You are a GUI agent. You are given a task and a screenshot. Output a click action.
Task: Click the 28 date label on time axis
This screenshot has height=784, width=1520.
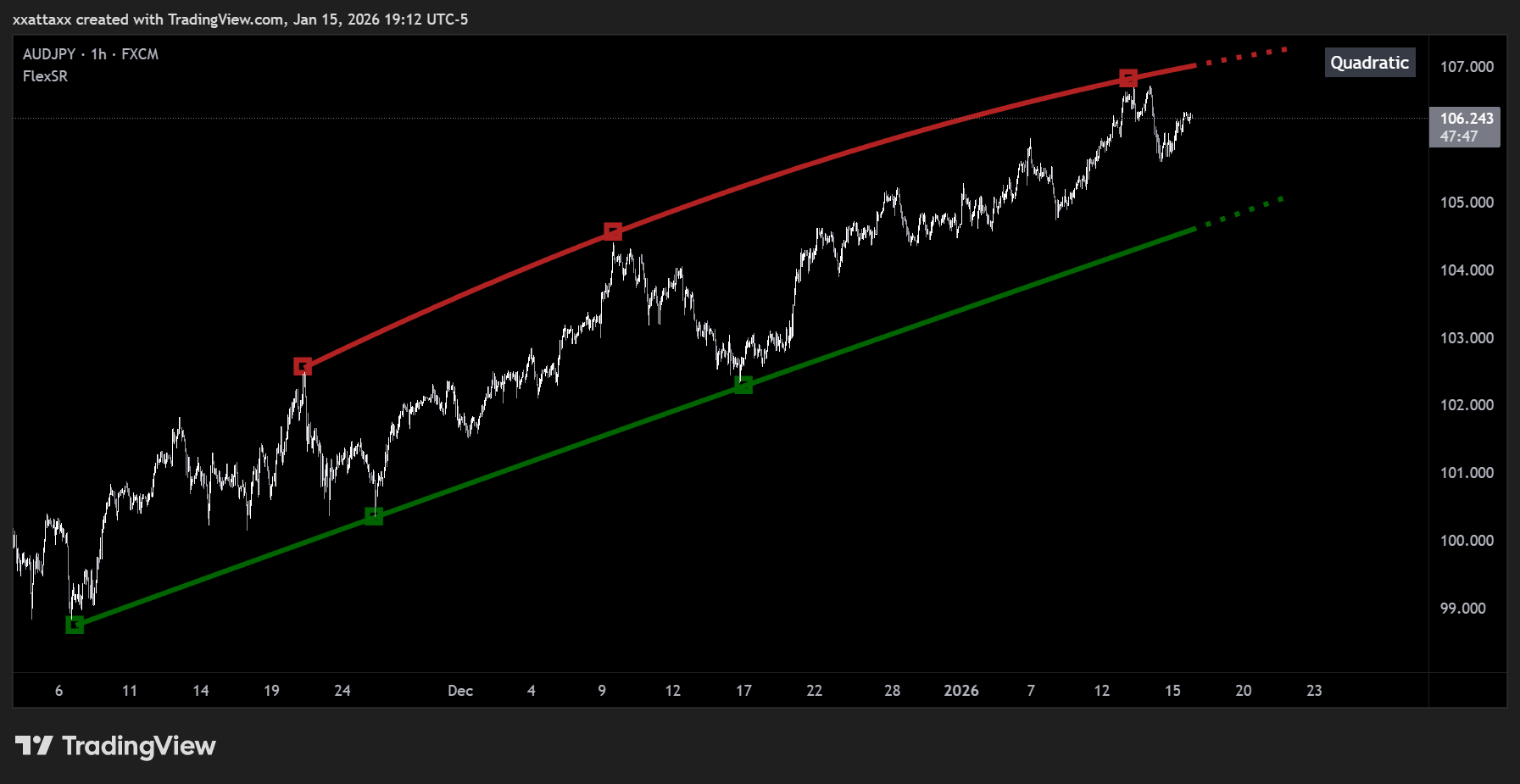892,691
